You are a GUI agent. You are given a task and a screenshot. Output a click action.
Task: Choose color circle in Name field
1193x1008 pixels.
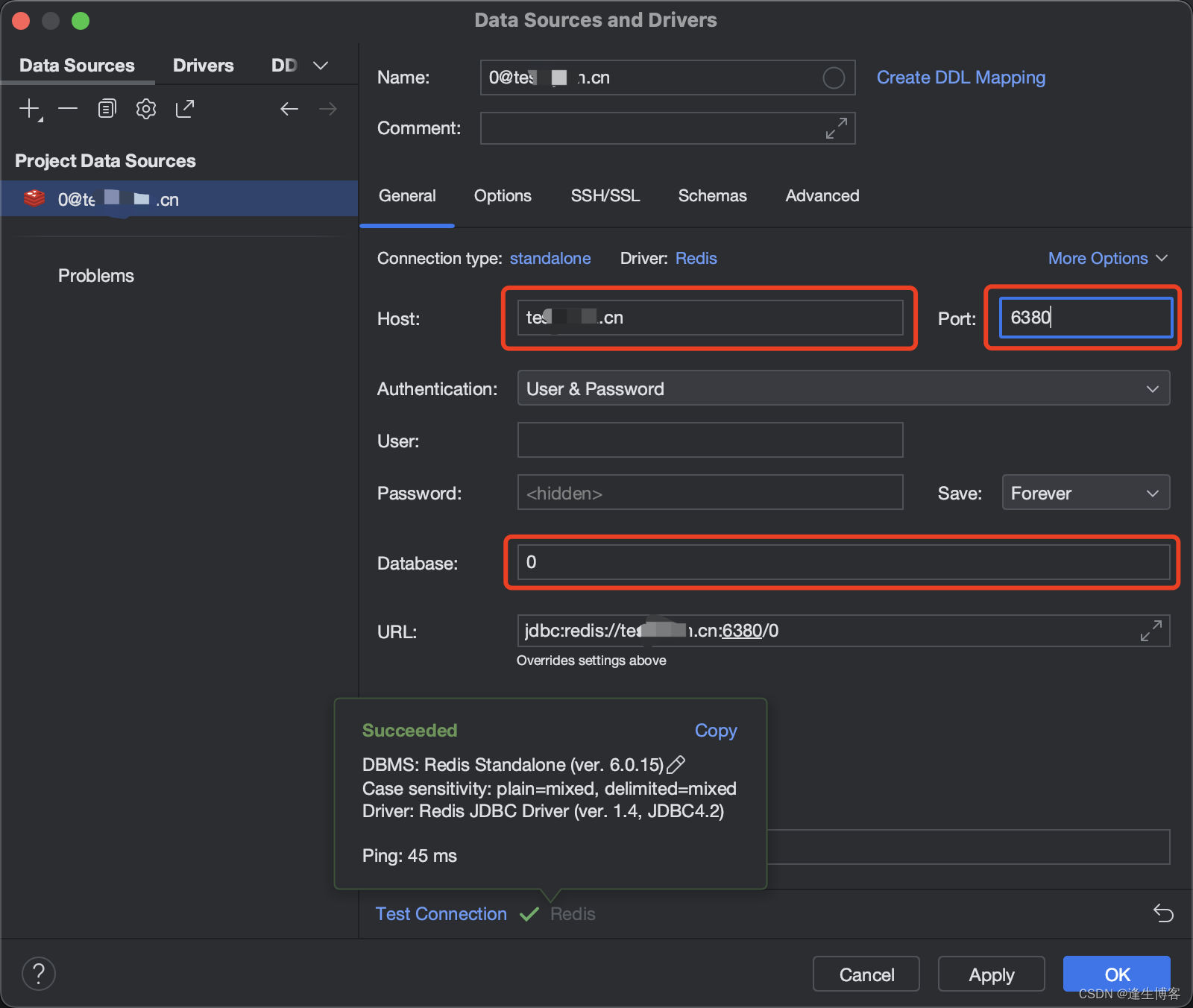834,78
